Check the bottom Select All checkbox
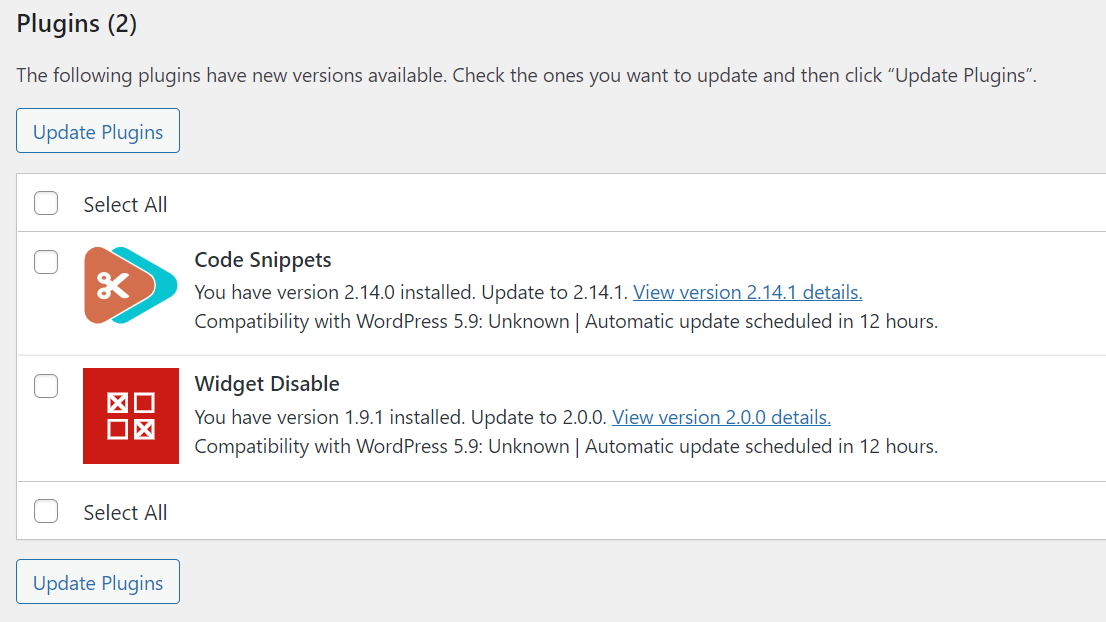The image size is (1106, 622). point(46,511)
